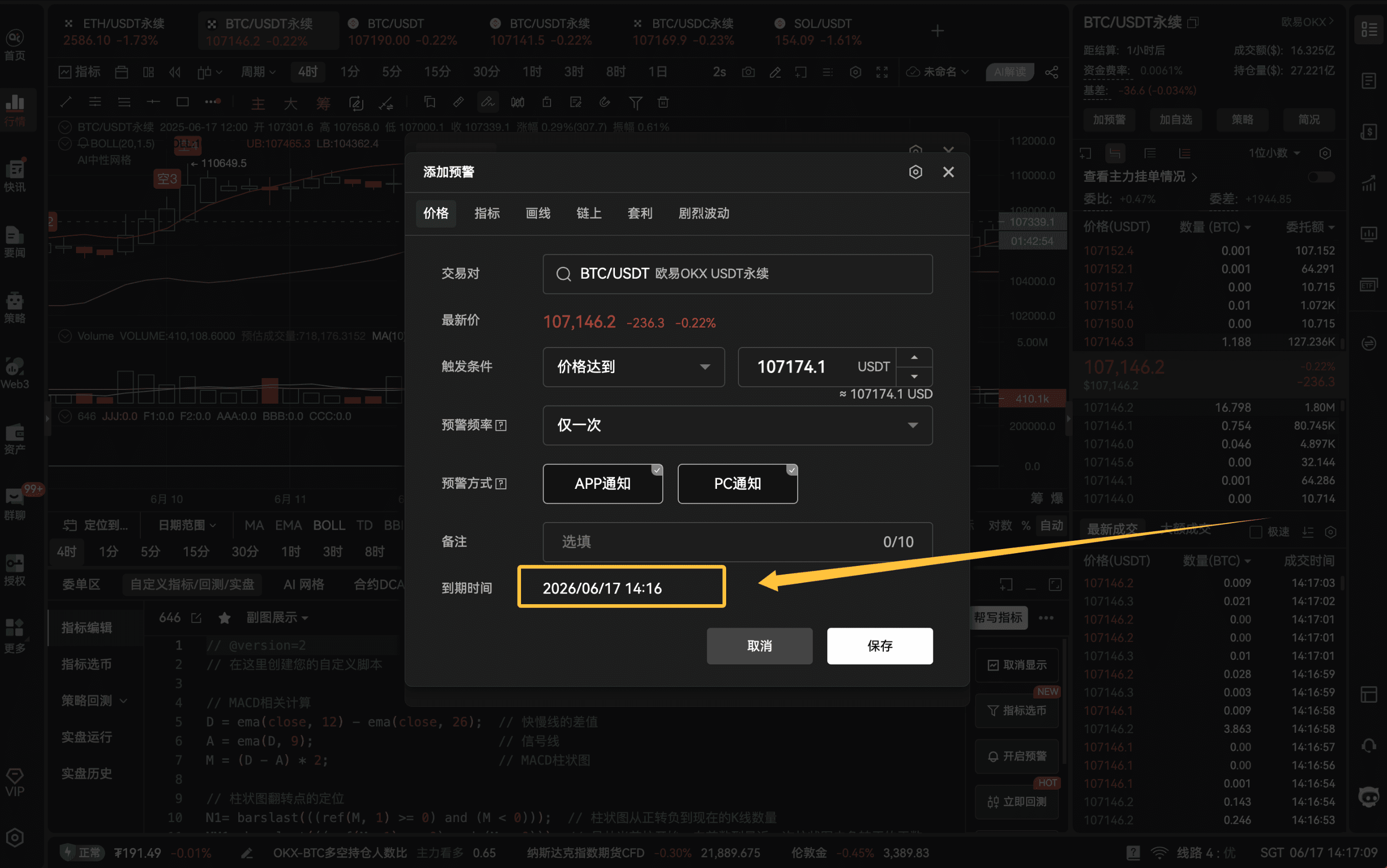Click the AI解读 button
This screenshot has width=1387, height=868.
coord(1010,72)
